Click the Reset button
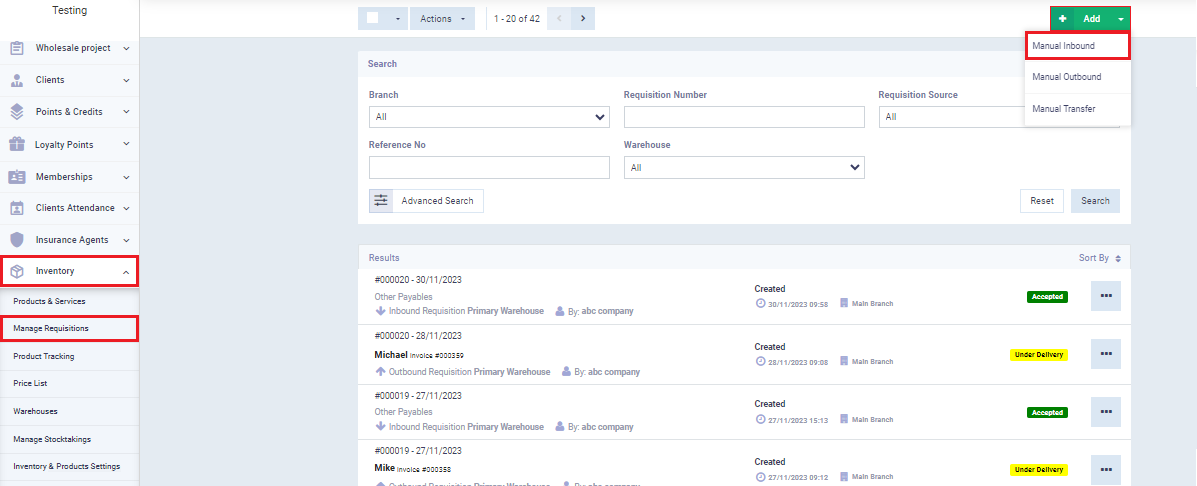This screenshot has width=1197, height=486. 1041,201
